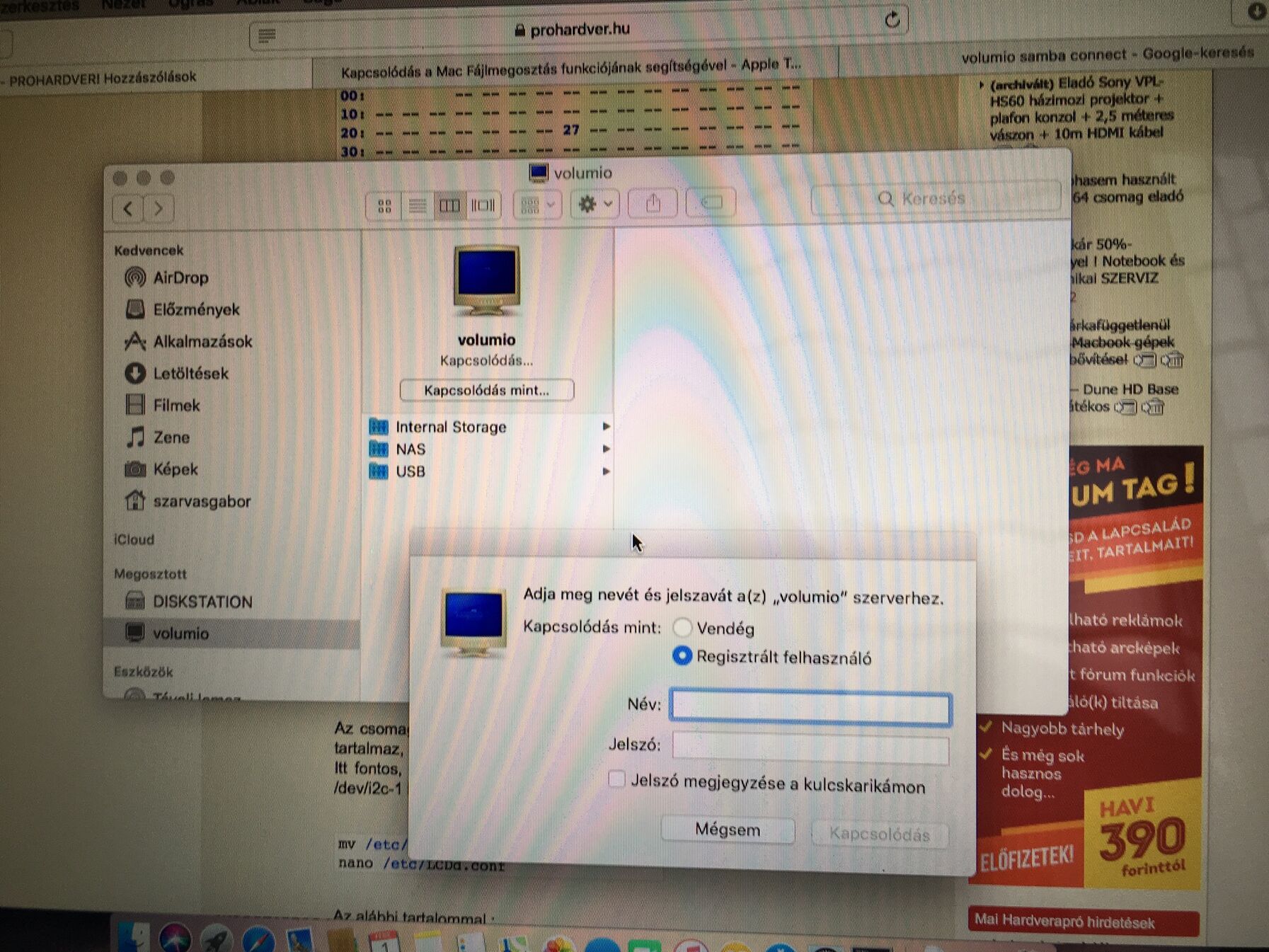Image resolution: width=1269 pixels, height=952 pixels.
Task: Go back in Finder window
Action: point(128,208)
